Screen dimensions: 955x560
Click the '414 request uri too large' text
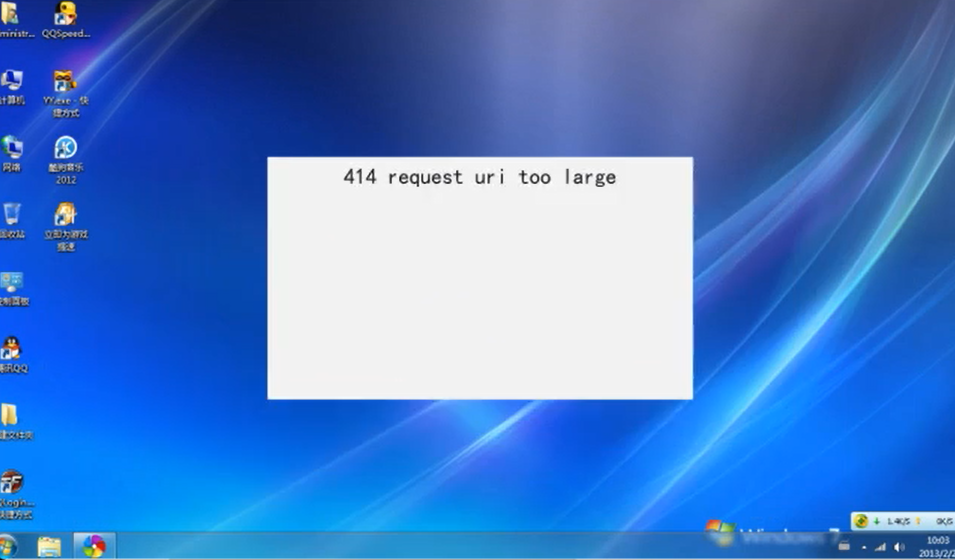pos(479,177)
